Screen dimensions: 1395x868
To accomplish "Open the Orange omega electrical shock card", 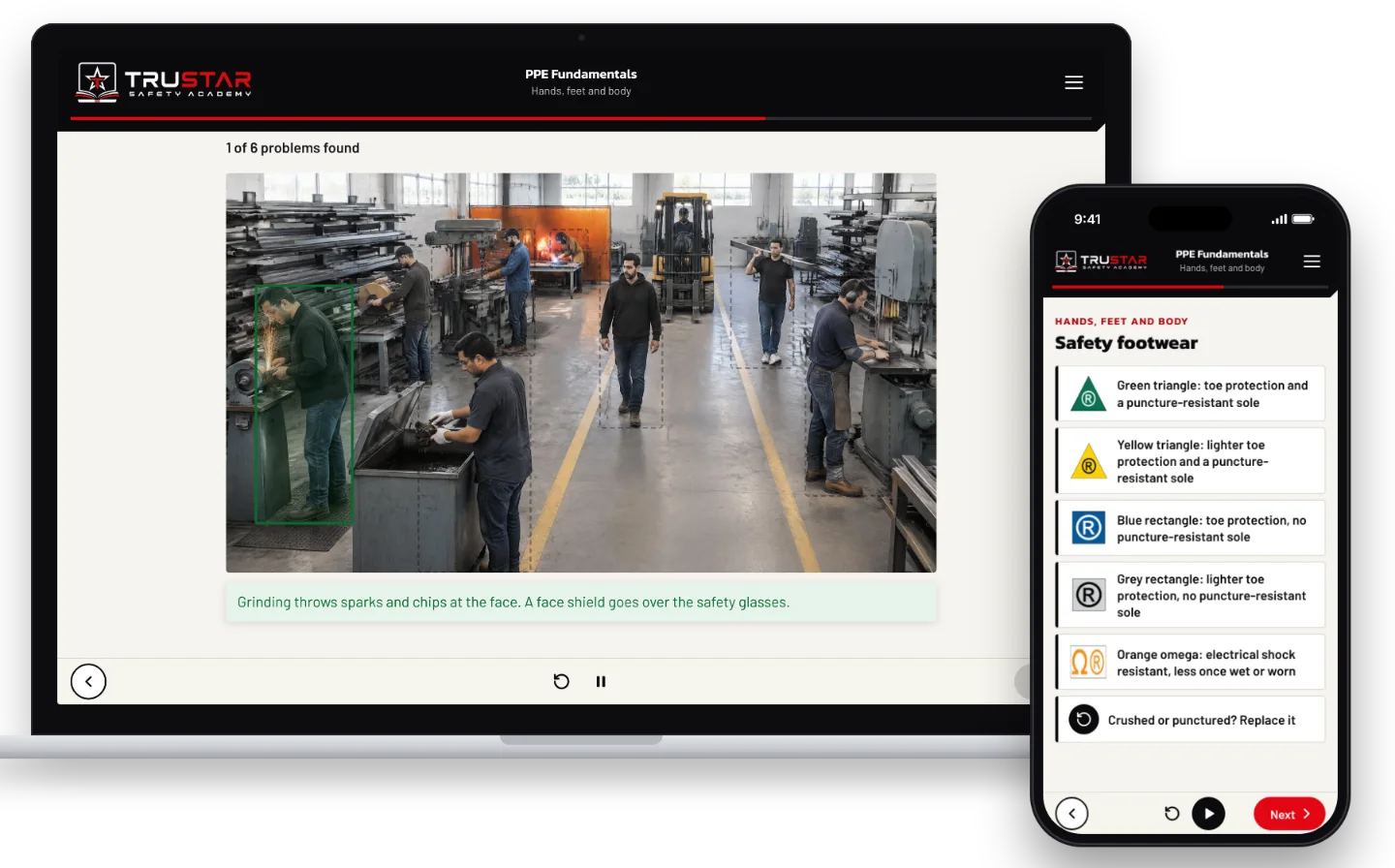I will (x=1191, y=663).
